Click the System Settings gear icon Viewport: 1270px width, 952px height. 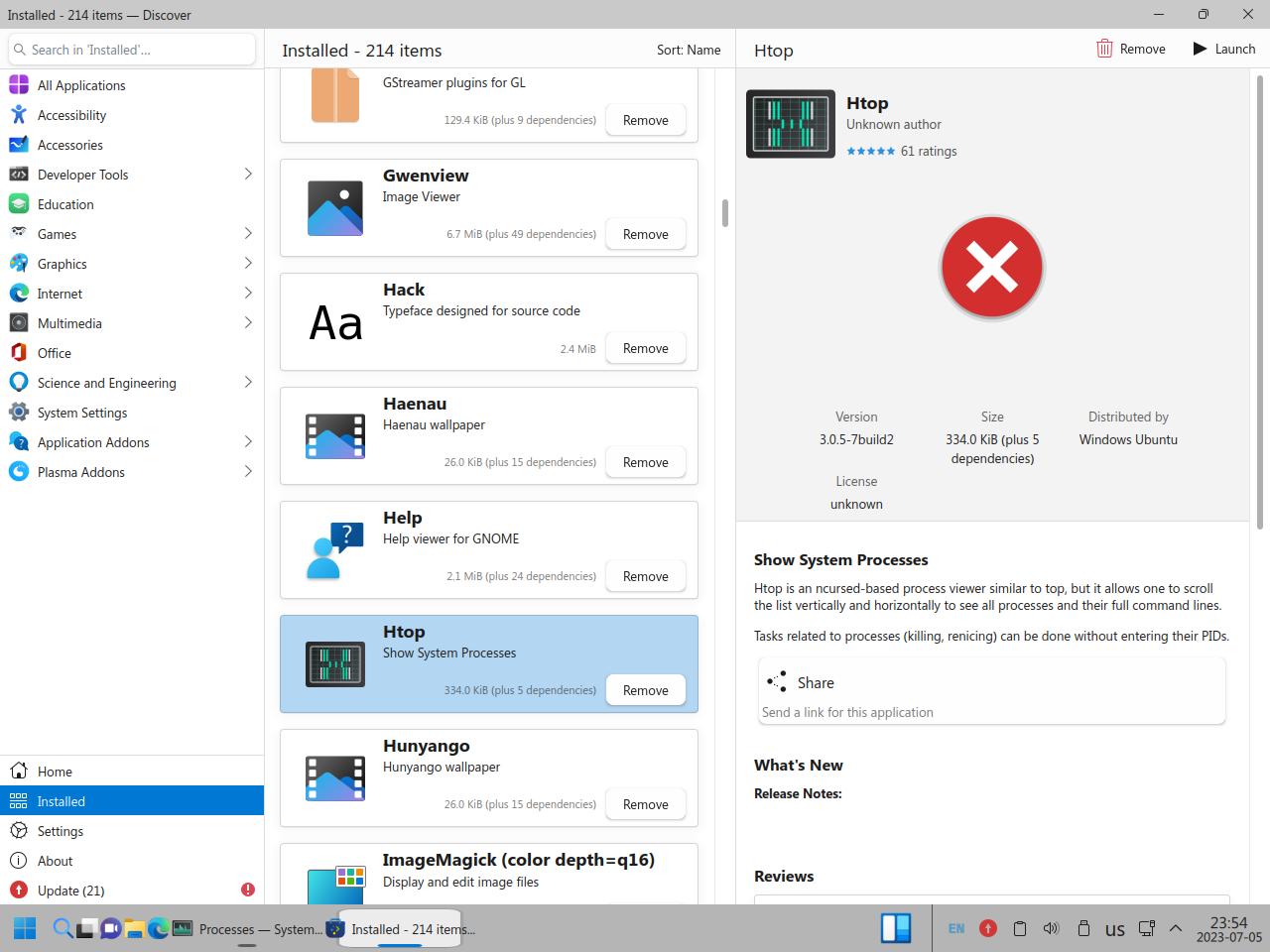tap(19, 413)
